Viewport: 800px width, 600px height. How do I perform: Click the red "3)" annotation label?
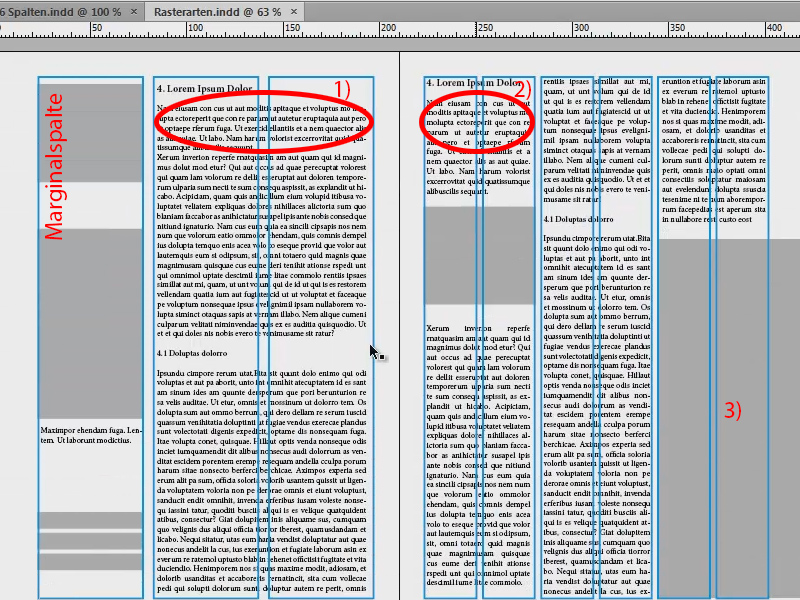[731, 410]
